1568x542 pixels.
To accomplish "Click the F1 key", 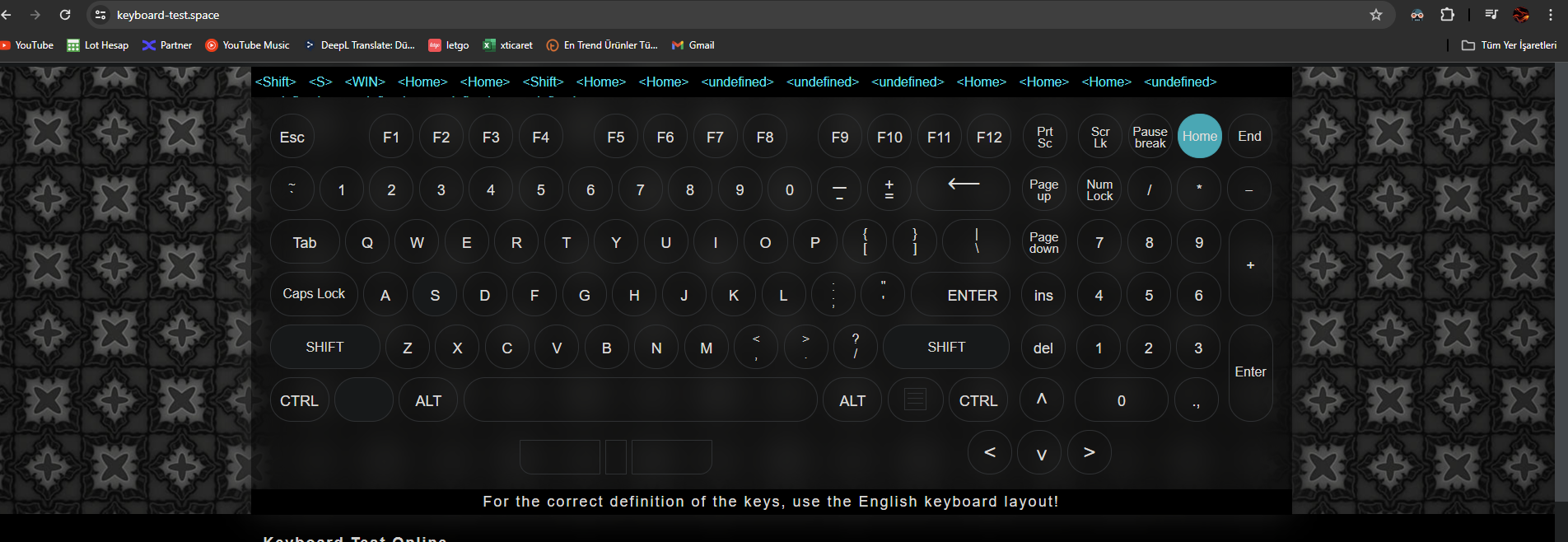I will pos(391,137).
